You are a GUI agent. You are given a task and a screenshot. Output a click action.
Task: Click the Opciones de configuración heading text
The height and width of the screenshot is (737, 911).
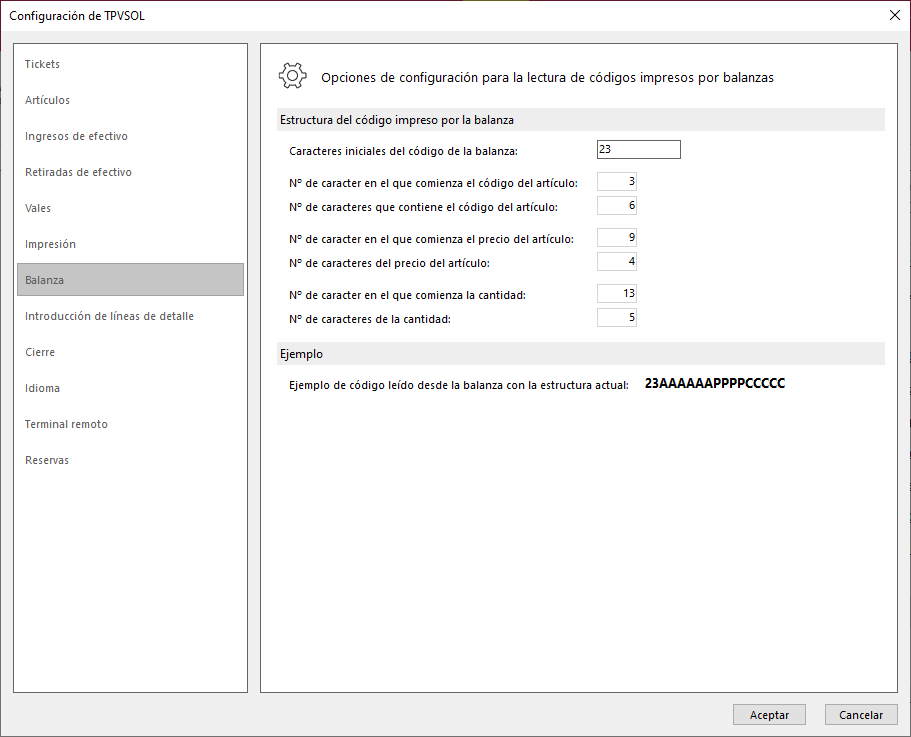point(547,77)
